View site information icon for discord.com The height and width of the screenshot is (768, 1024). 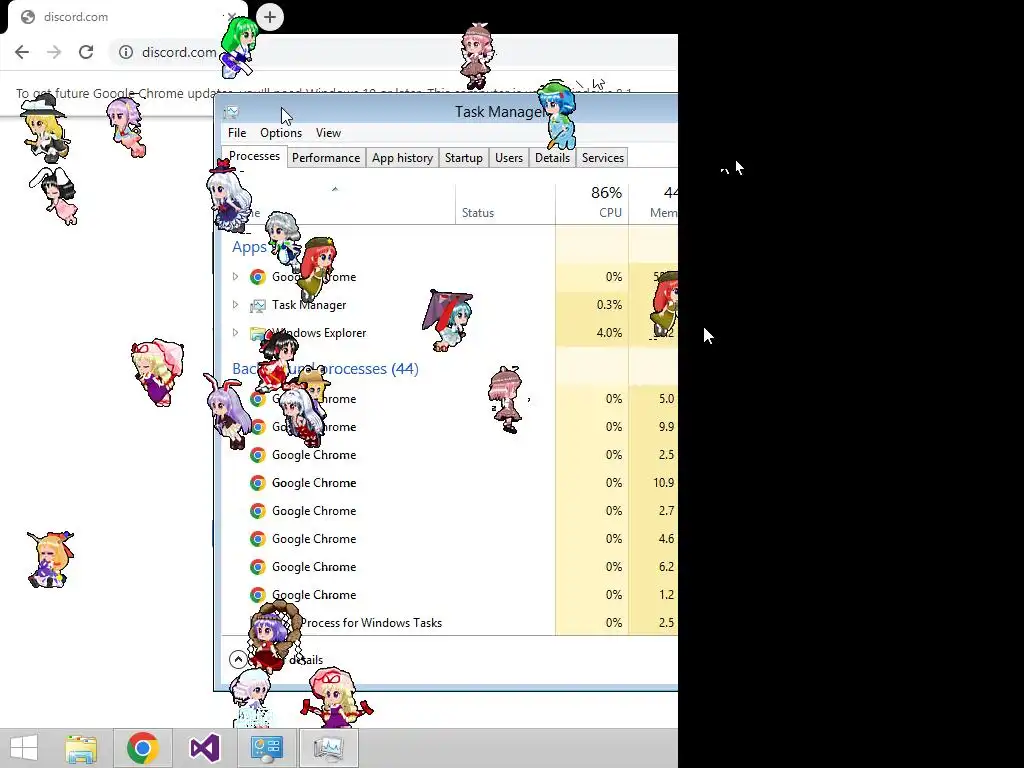click(x=126, y=52)
